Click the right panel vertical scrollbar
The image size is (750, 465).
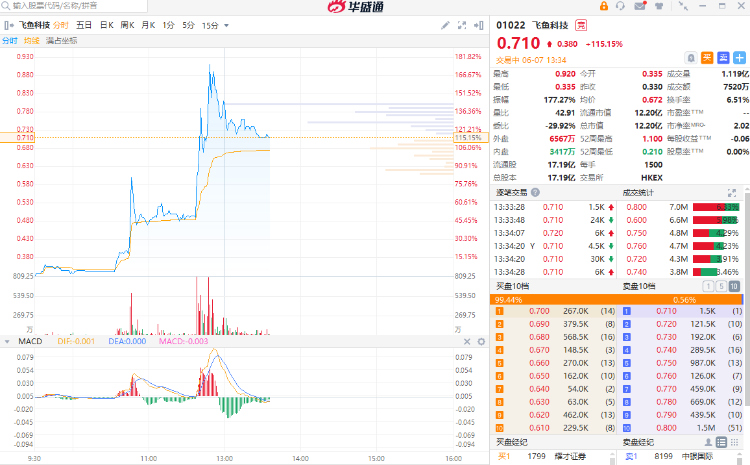747,297
